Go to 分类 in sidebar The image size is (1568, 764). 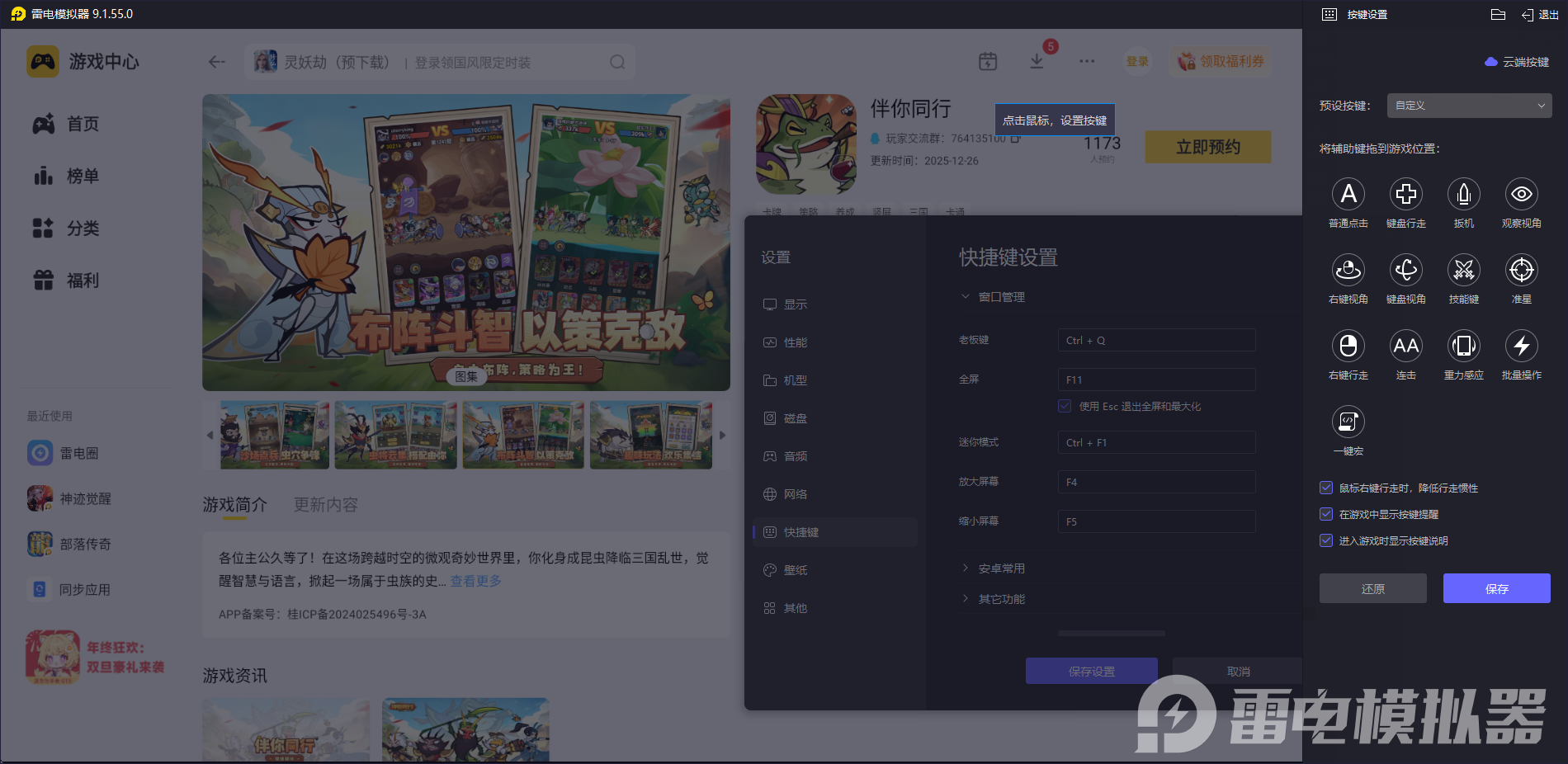66,228
